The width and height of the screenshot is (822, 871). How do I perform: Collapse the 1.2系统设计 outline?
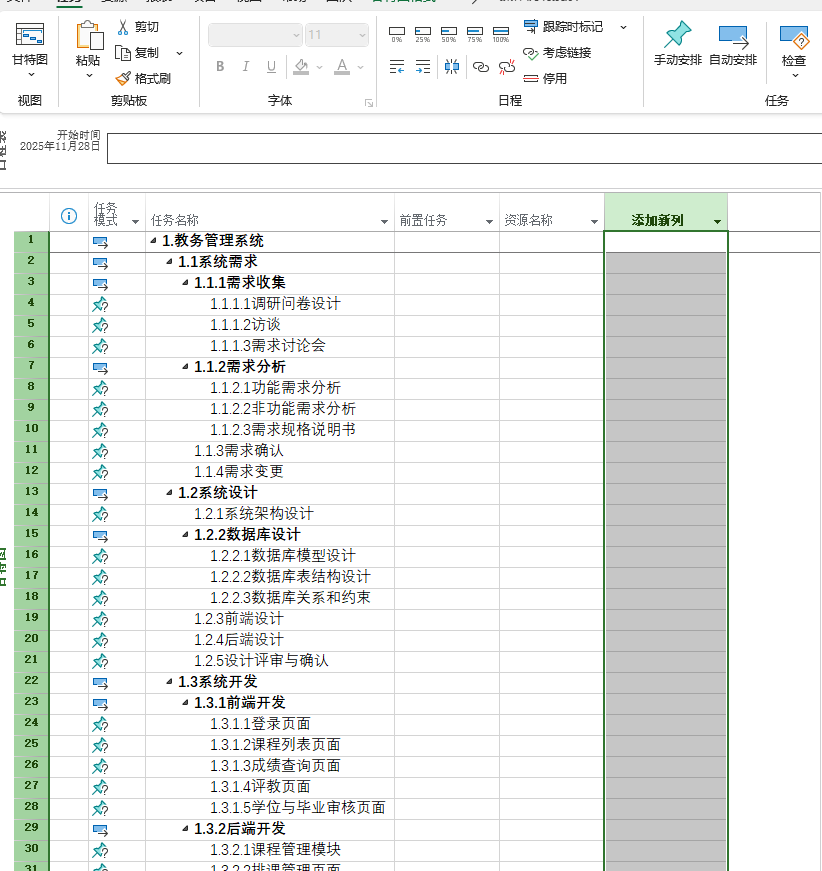coord(169,492)
